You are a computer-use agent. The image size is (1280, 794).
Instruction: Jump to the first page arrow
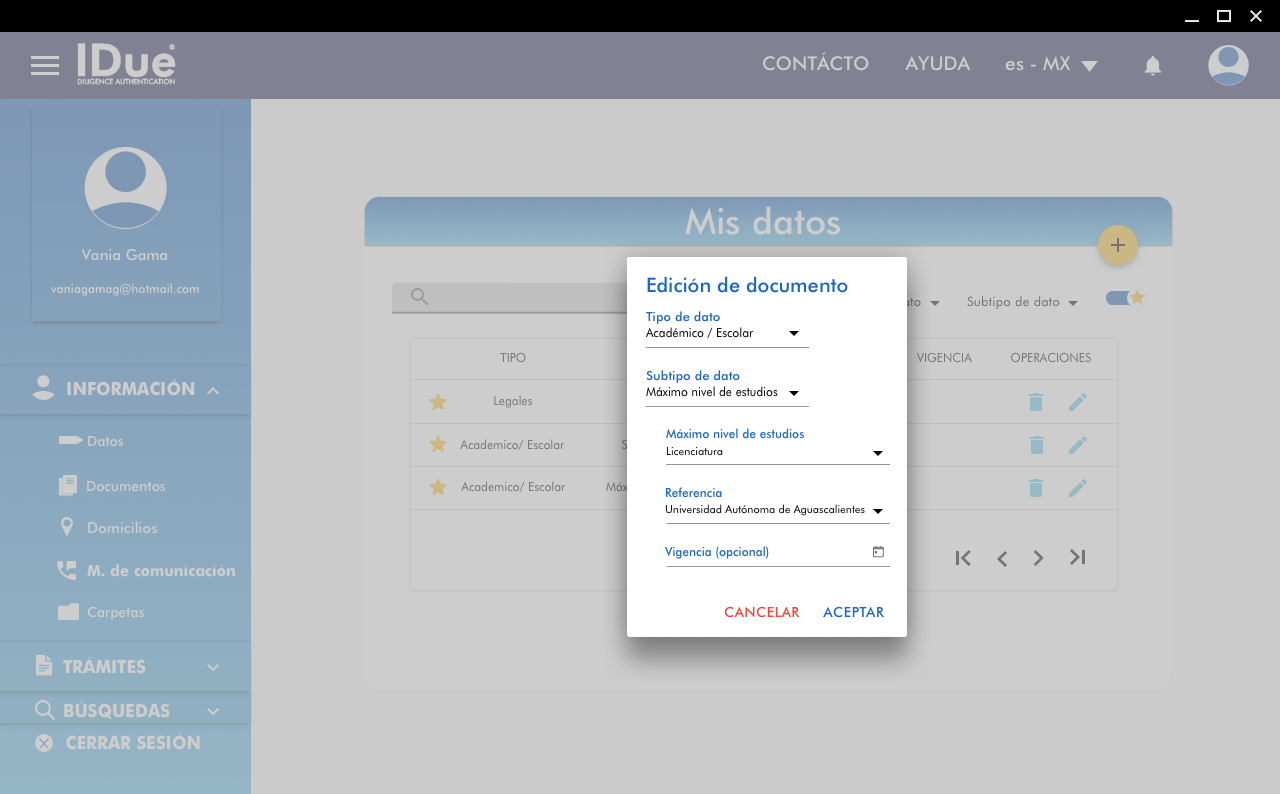coord(963,558)
